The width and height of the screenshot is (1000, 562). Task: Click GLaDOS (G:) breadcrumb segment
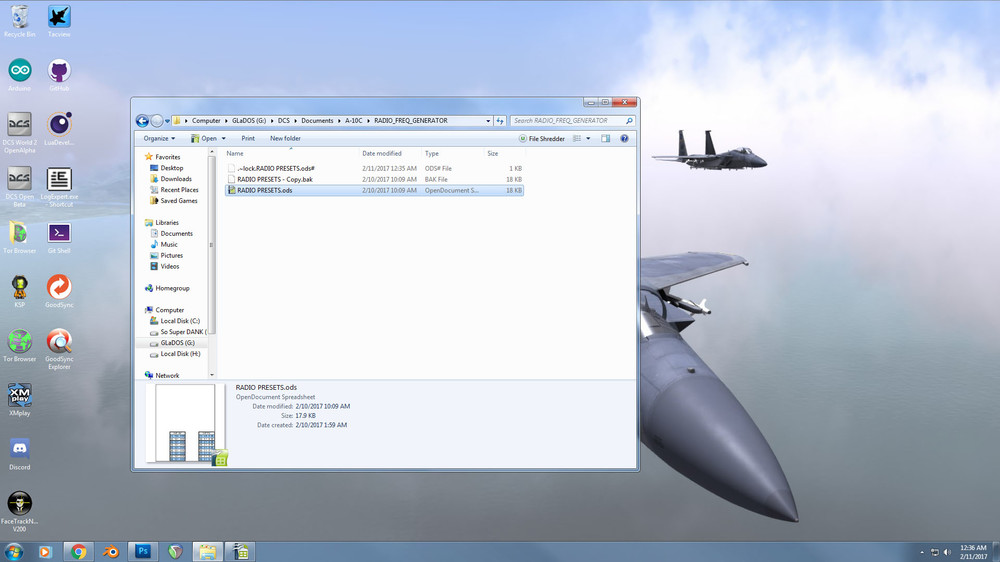pos(249,121)
